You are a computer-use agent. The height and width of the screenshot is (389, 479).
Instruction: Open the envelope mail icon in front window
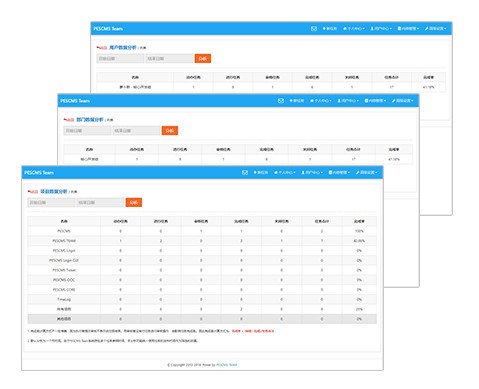click(245, 172)
